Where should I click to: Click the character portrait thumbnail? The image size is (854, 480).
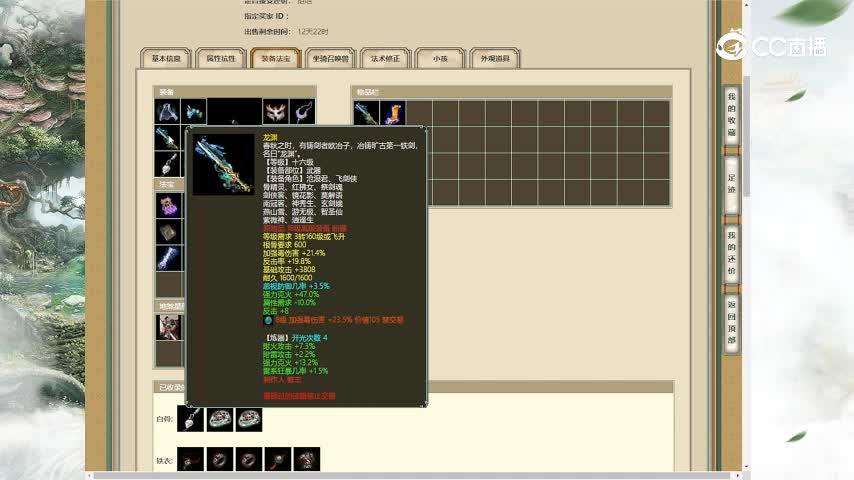coord(169,327)
